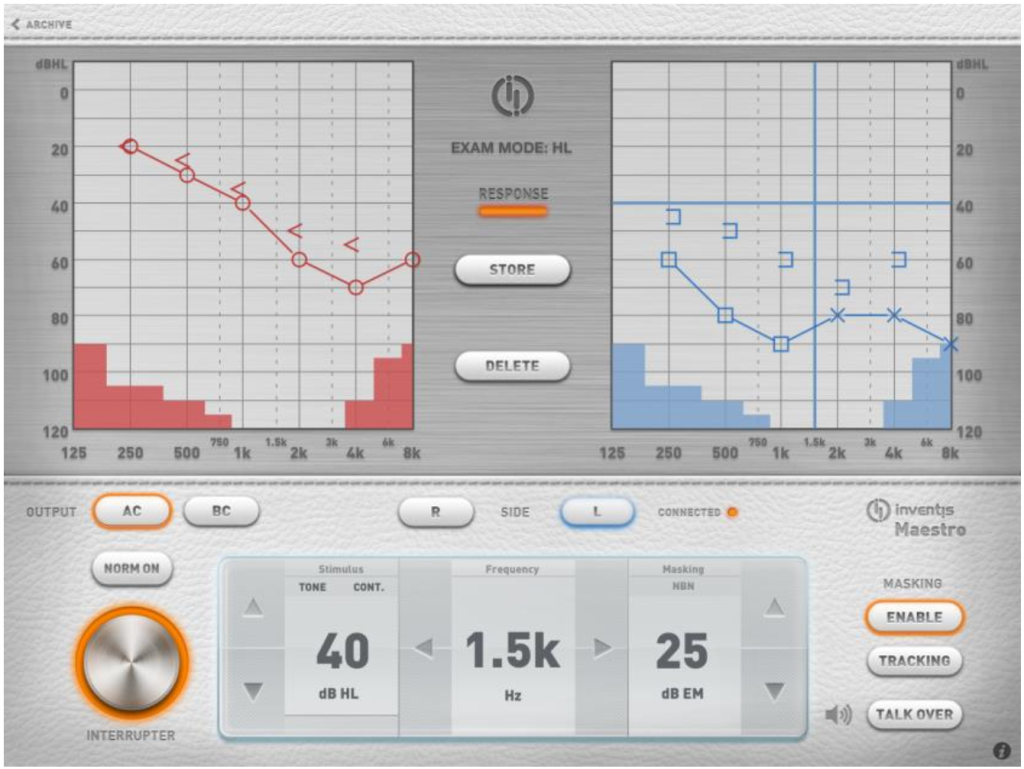The height and width of the screenshot is (769, 1024).
Task: Lower masking level with down arrow
Action: point(775,691)
